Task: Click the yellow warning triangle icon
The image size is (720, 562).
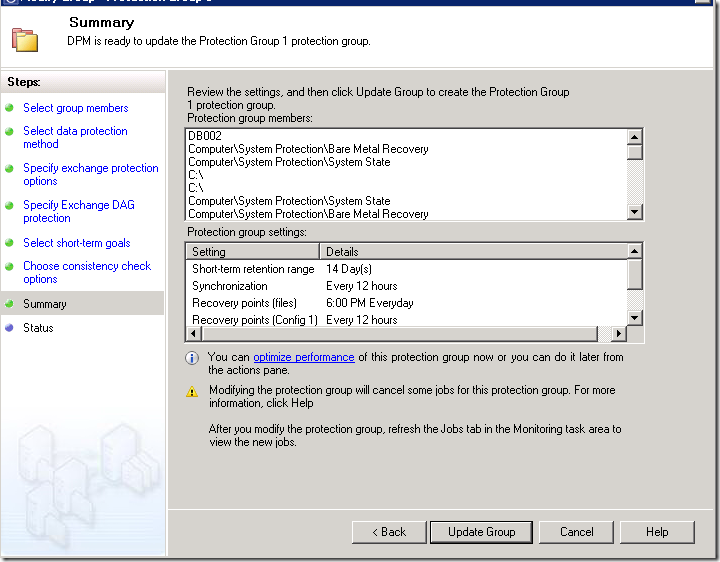Action: pos(192,391)
